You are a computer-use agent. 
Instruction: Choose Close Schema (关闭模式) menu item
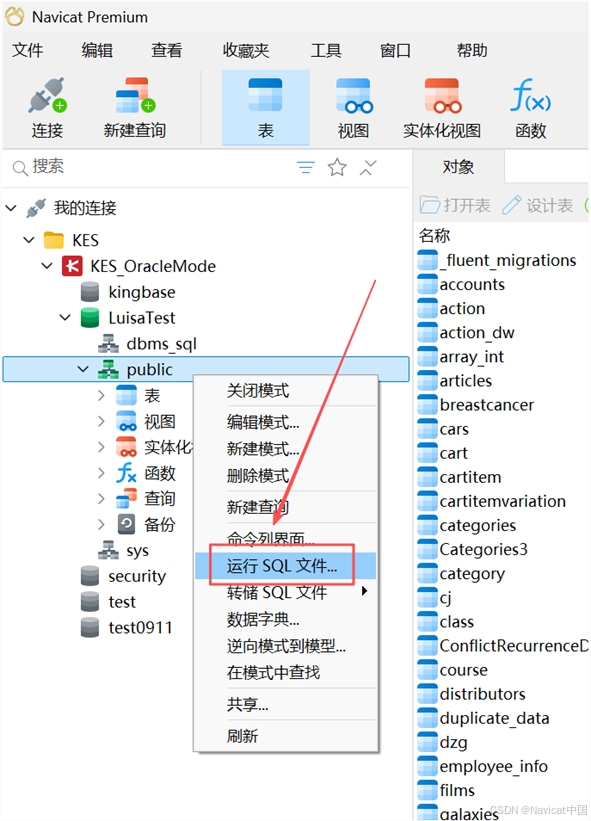click(286, 391)
